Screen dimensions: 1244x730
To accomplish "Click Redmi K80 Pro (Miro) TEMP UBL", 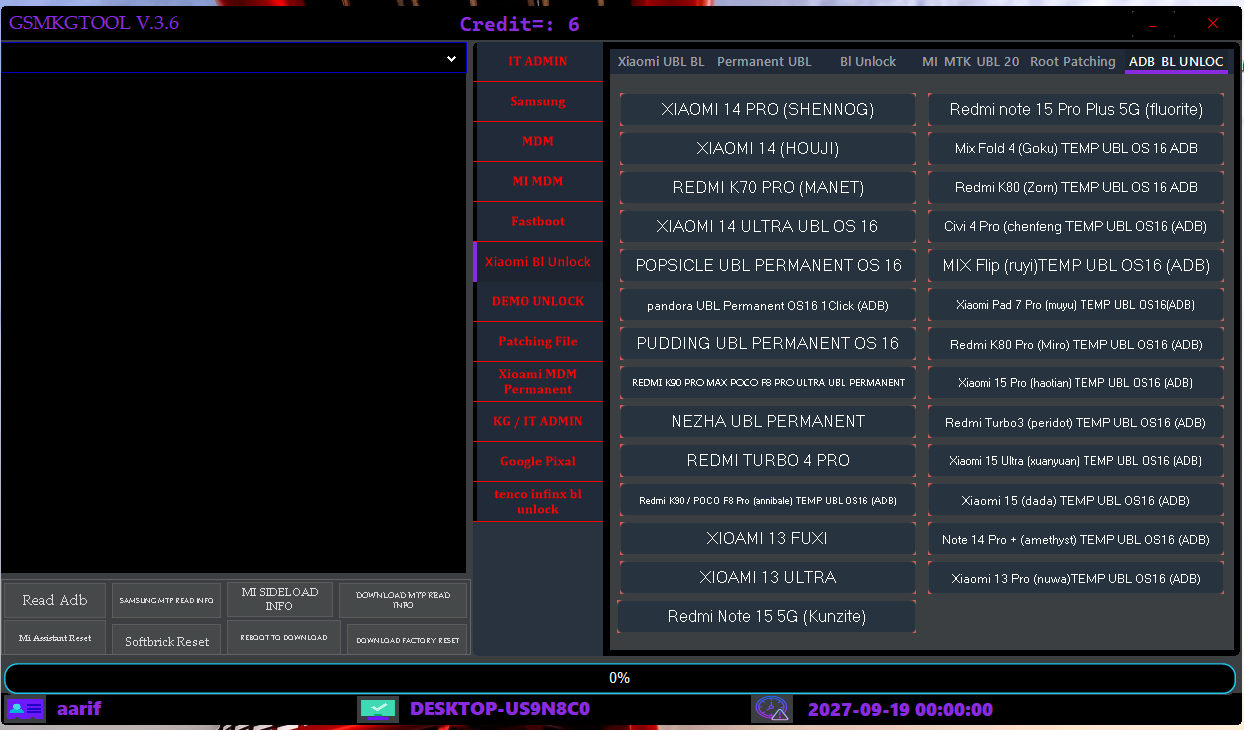I will [x=1076, y=344].
